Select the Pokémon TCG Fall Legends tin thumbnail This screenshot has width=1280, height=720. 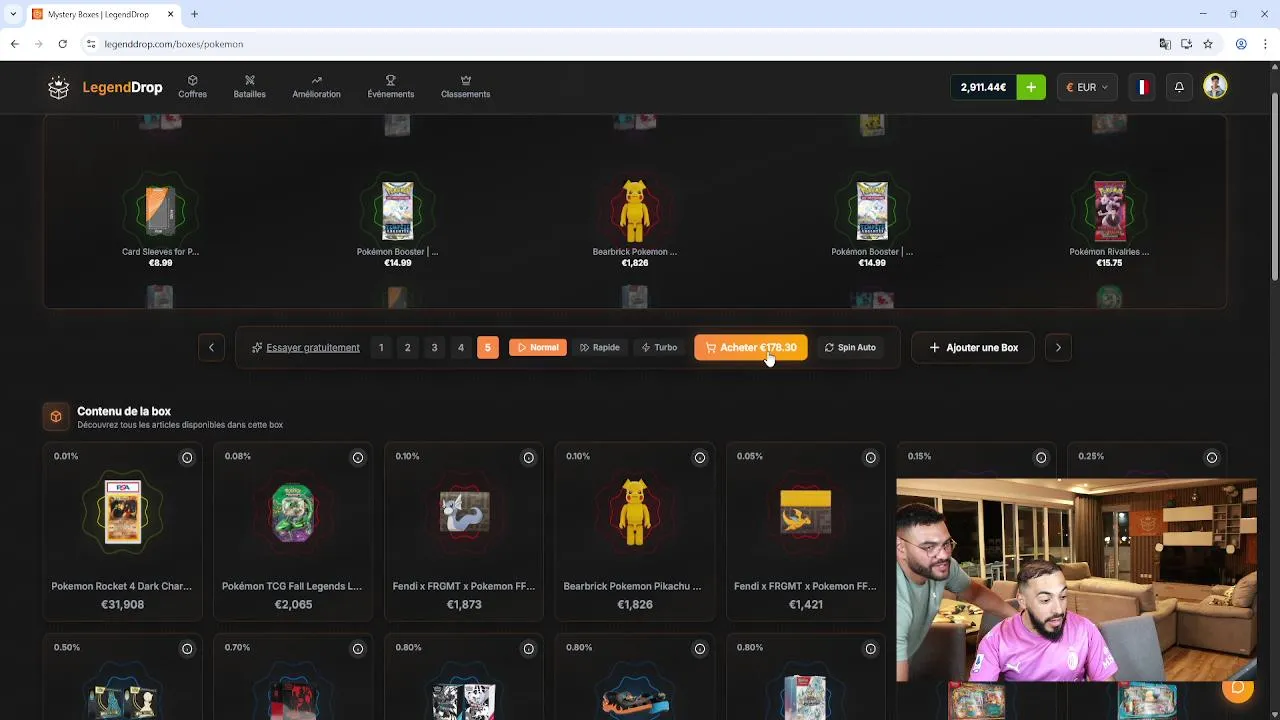[x=293, y=512]
